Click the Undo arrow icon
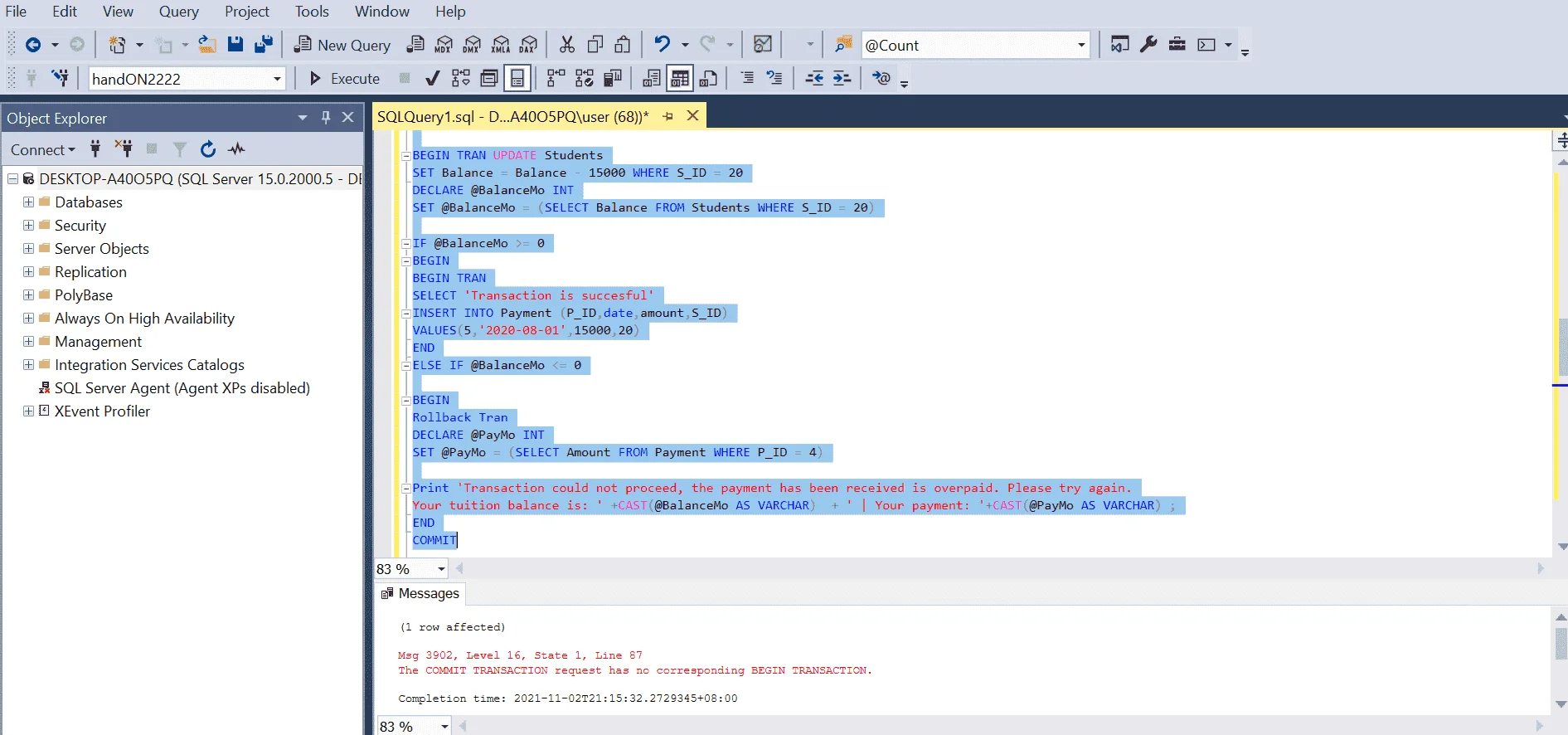1568x735 pixels. 662,45
